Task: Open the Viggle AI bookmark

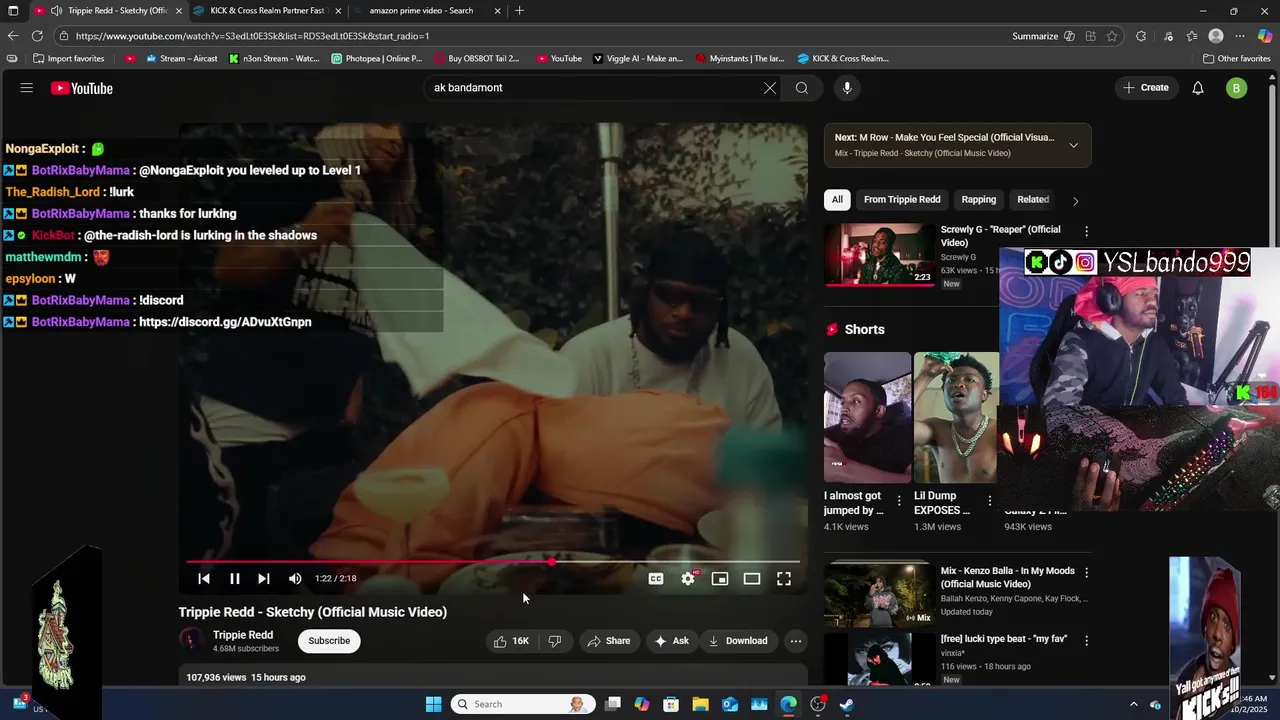Action: click(x=638, y=58)
